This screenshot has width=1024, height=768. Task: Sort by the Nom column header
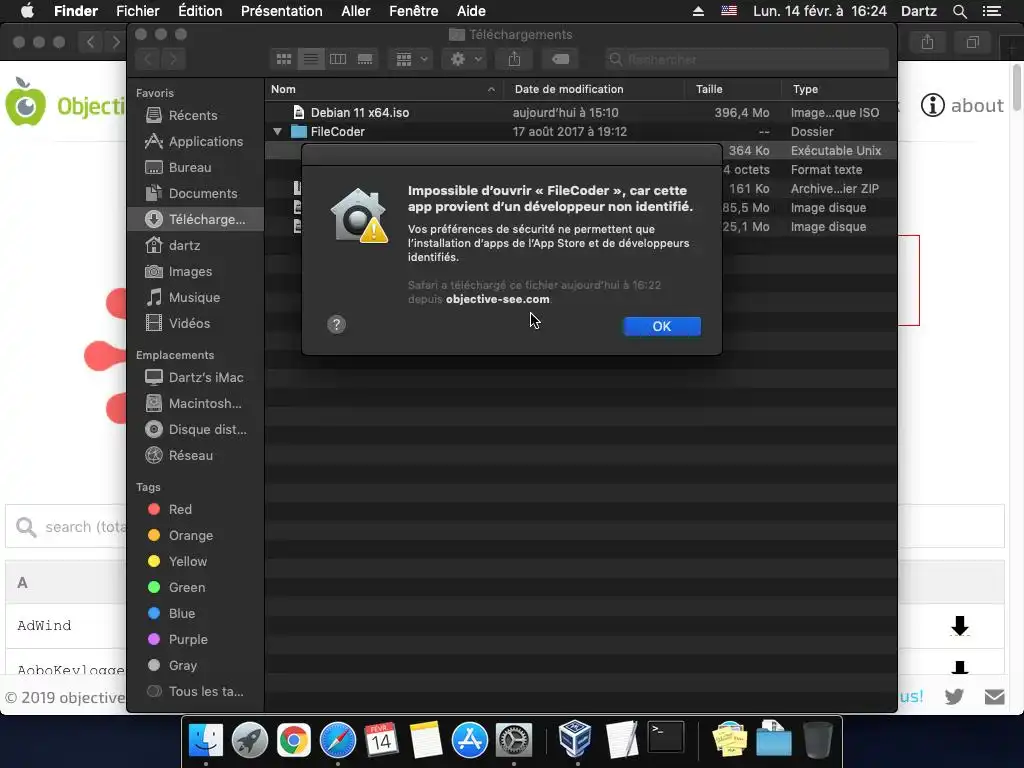click(x=384, y=89)
